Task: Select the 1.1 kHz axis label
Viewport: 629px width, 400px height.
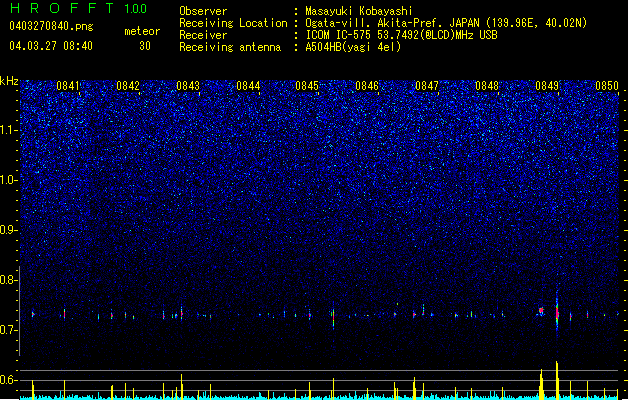Action: tap(8, 130)
